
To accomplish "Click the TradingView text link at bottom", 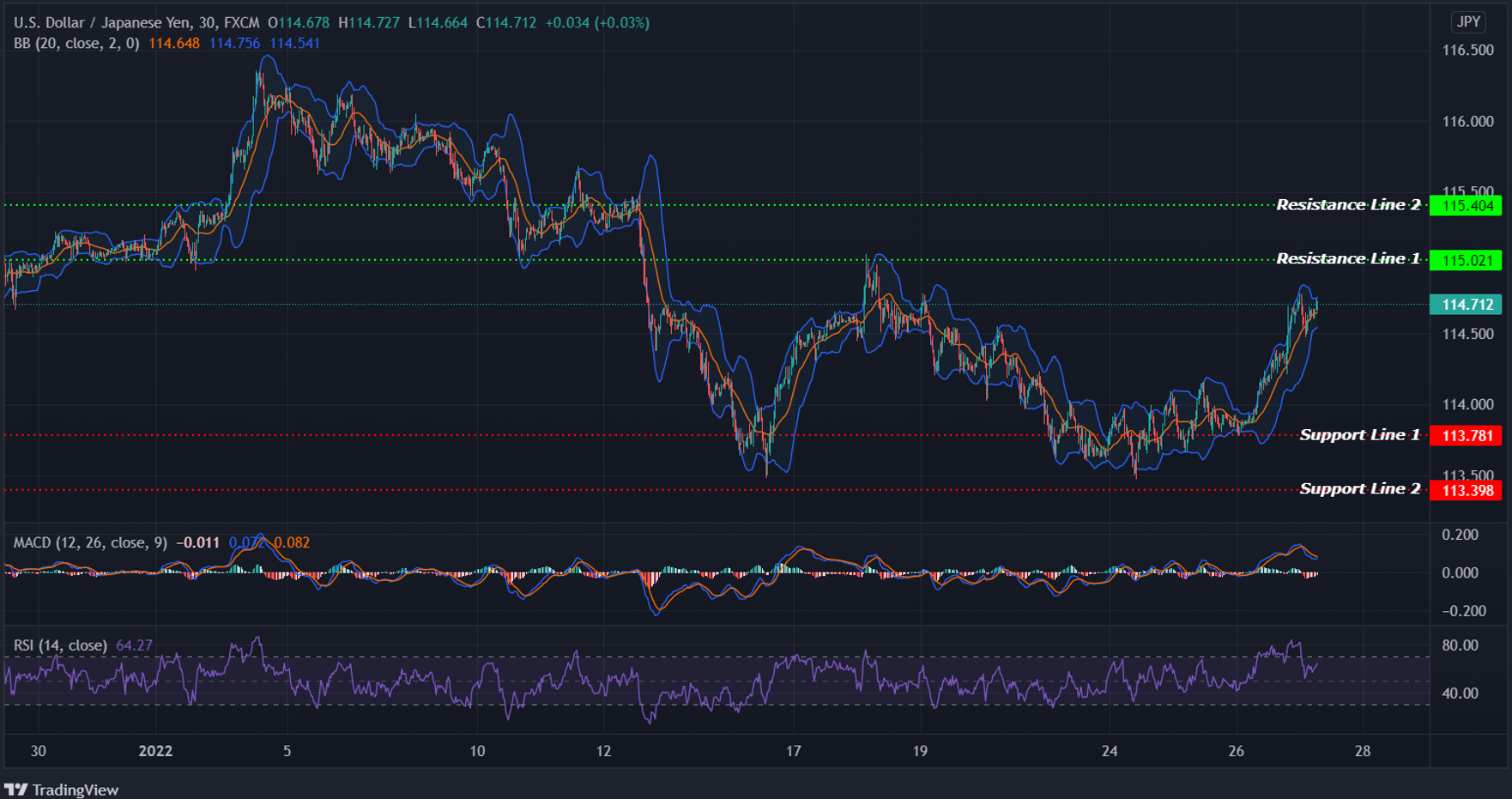I will click(x=77, y=790).
